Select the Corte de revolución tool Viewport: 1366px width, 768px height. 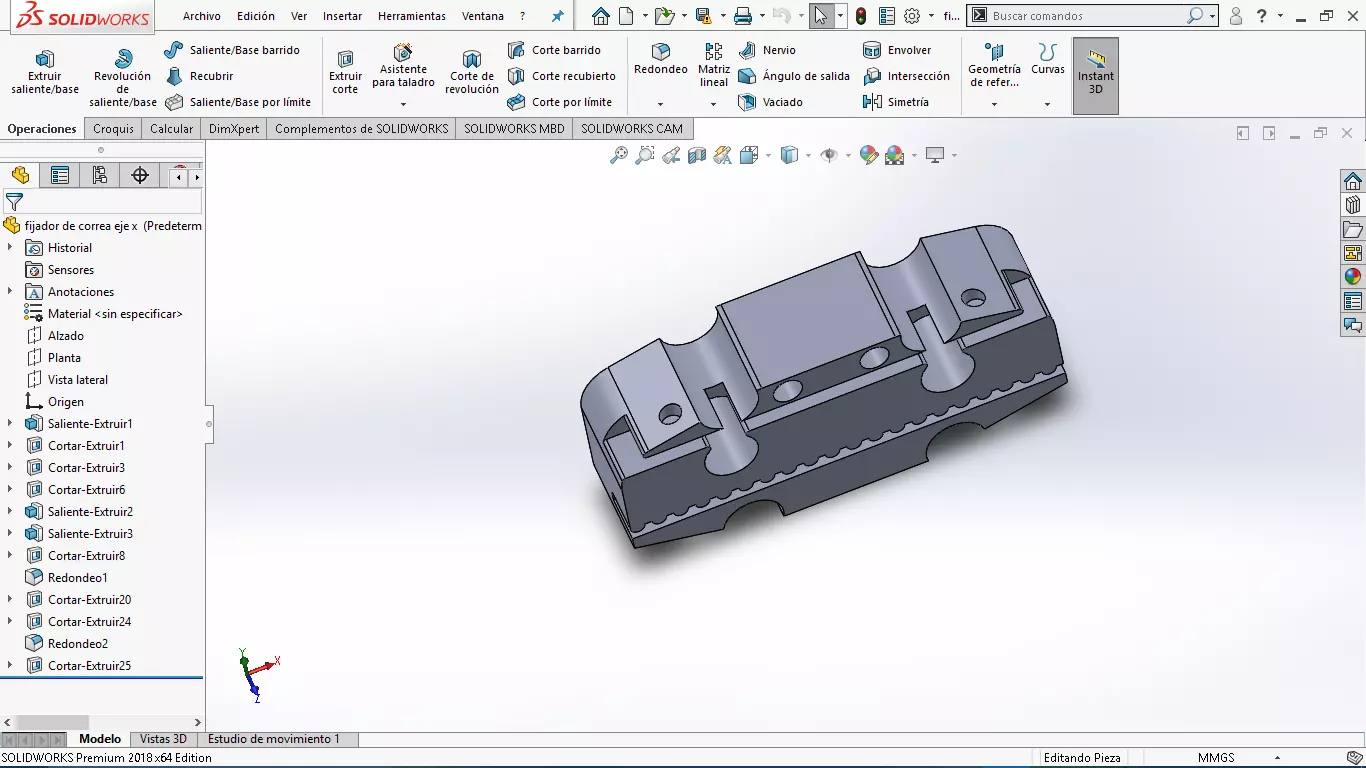tap(472, 72)
